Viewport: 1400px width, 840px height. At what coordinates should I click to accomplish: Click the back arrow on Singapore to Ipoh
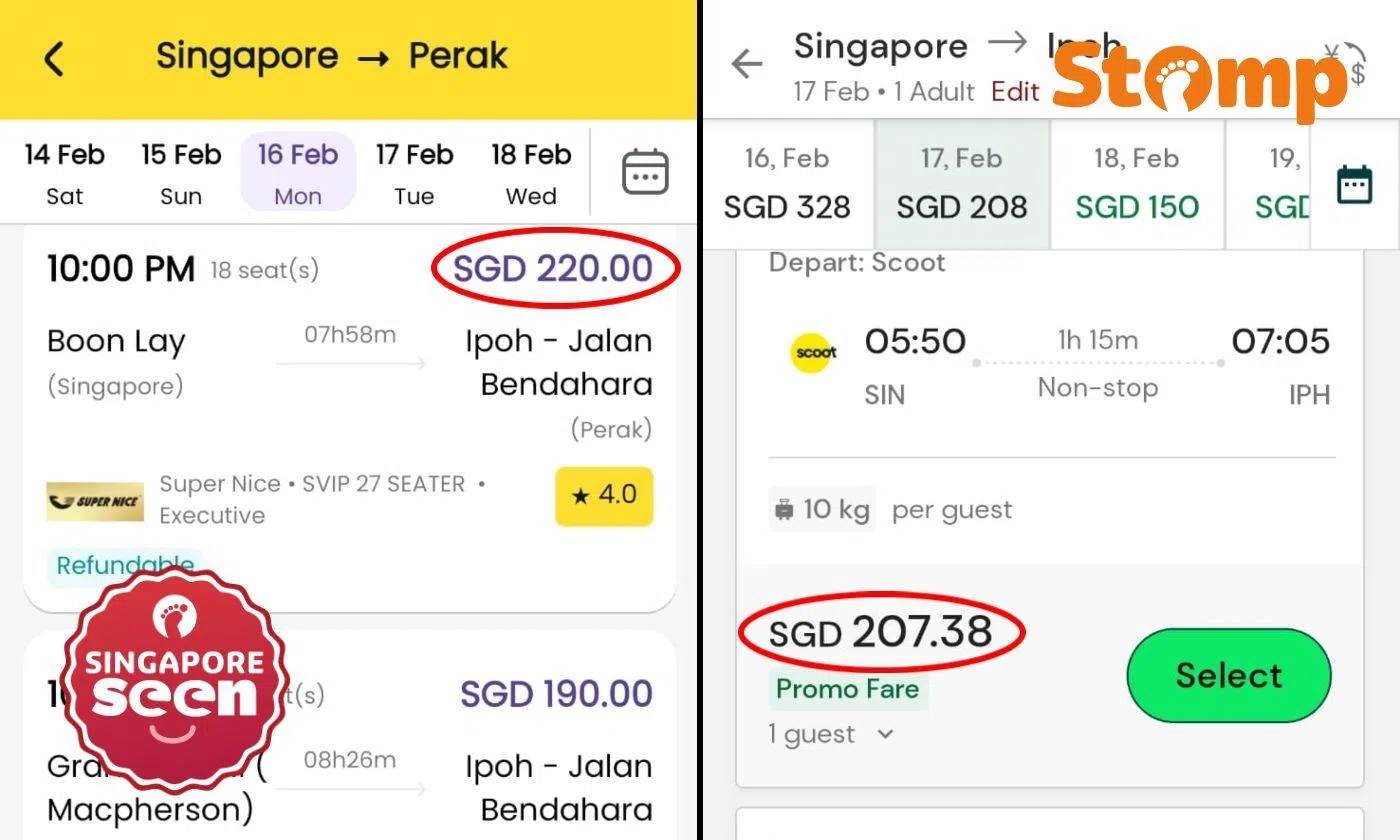tap(745, 64)
